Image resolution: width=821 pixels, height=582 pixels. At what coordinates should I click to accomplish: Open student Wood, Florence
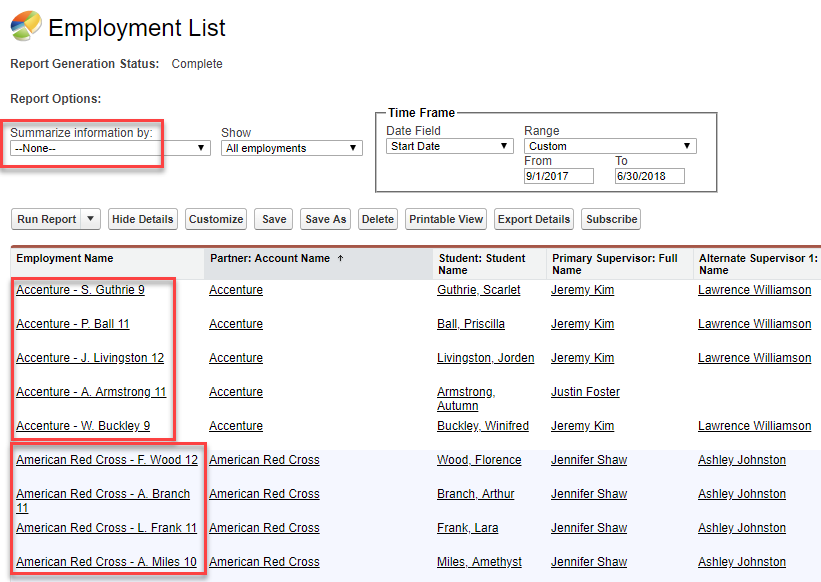click(x=479, y=460)
